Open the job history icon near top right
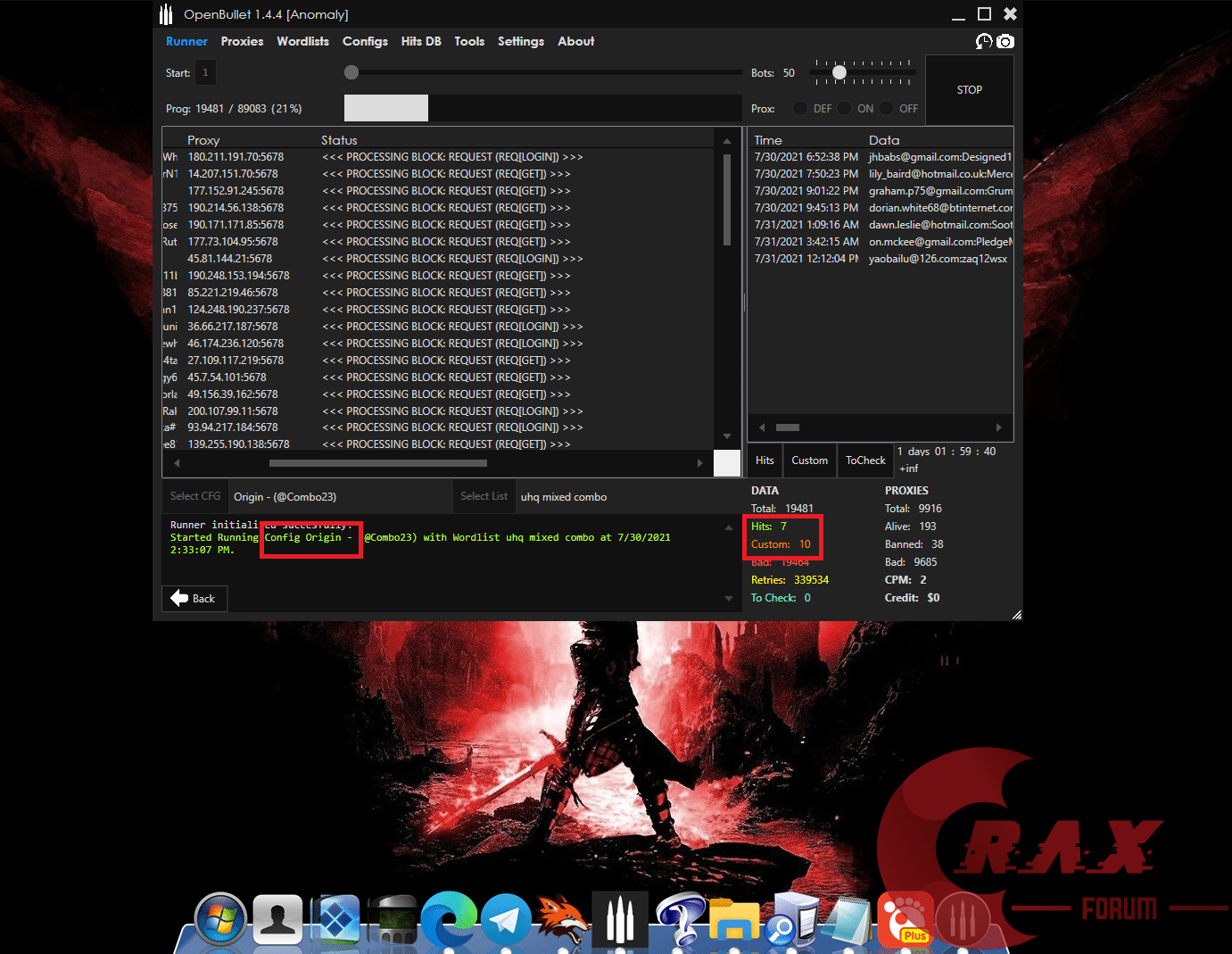 [984, 41]
